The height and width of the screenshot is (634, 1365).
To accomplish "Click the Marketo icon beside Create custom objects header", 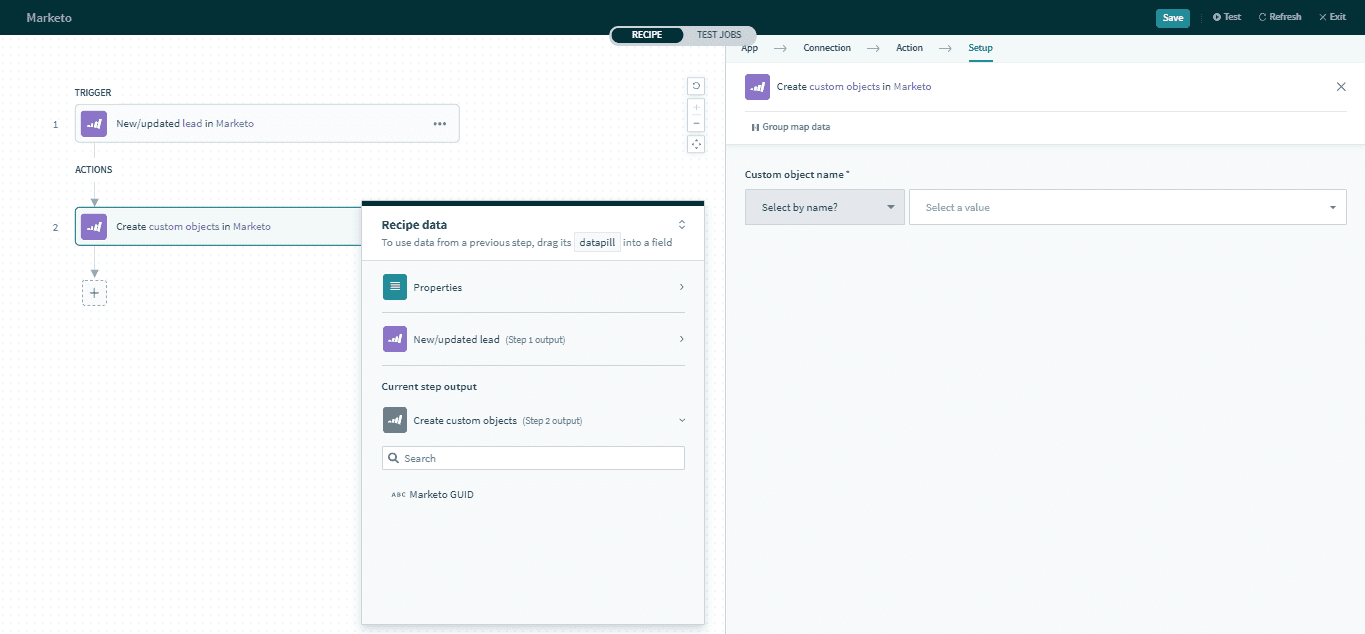I will coord(757,87).
